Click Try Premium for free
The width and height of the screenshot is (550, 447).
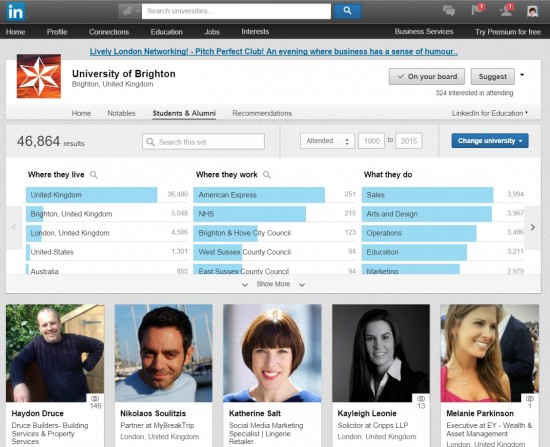click(x=508, y=32)
